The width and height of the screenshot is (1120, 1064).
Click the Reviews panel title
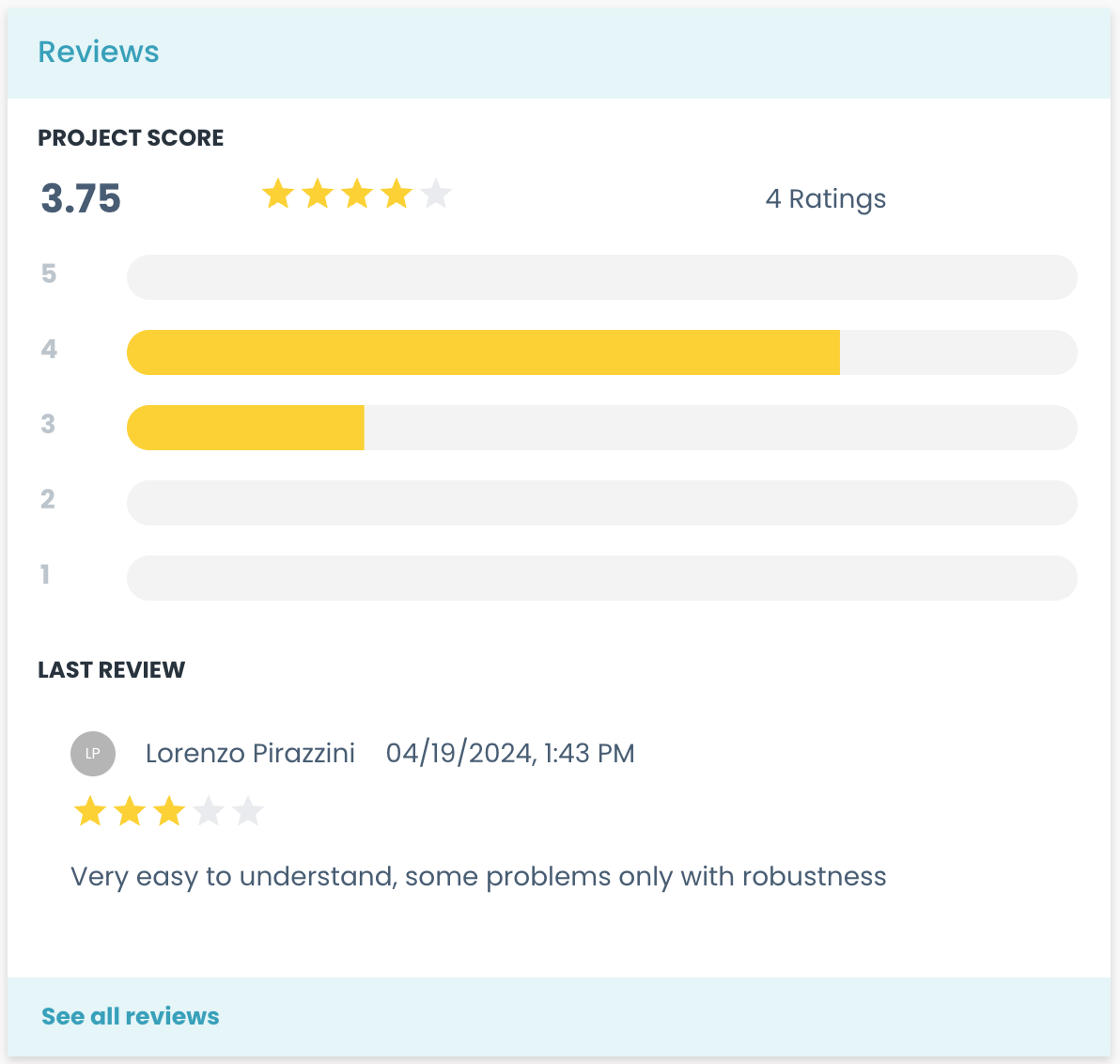tap(99, 52)
